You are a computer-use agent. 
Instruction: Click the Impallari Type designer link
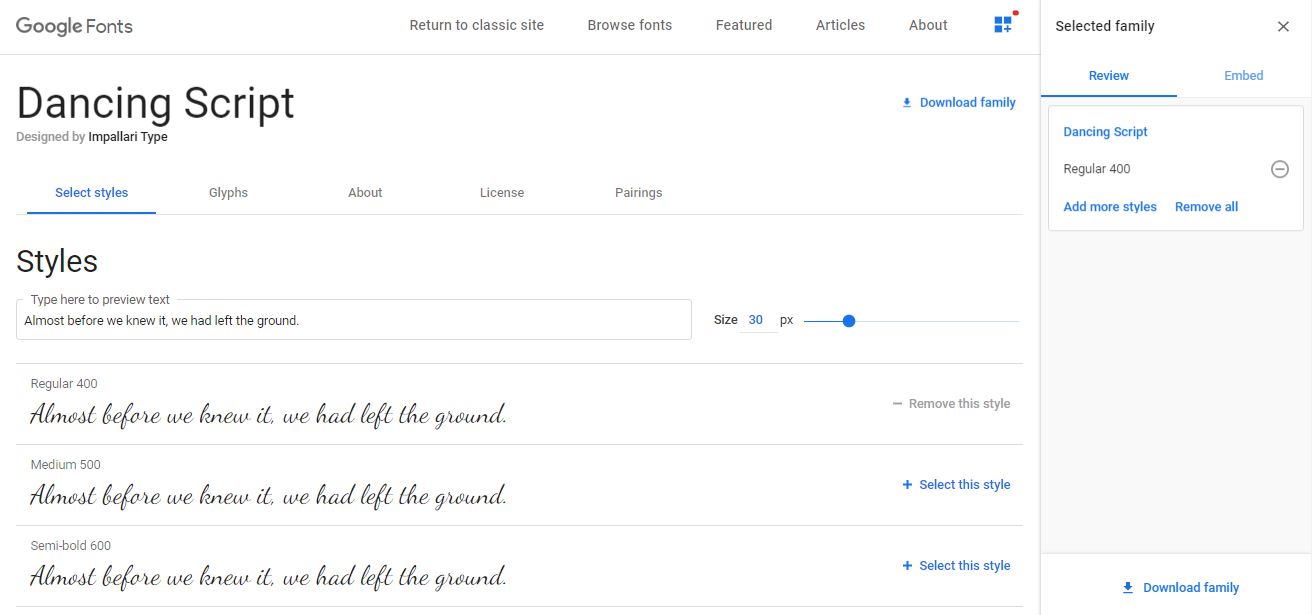[128, 137]
